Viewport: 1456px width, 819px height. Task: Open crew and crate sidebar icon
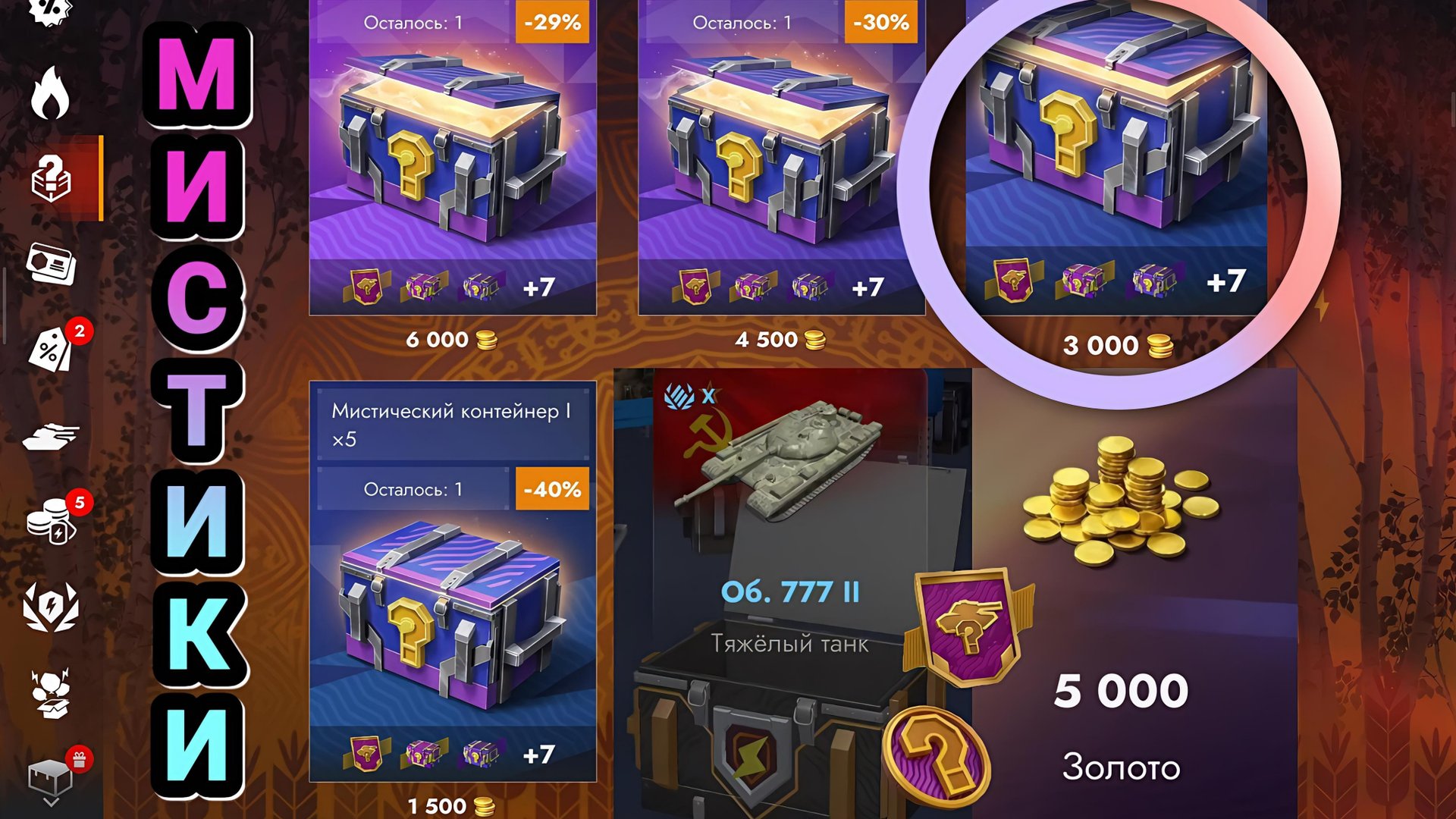click(x=51, y=693)
